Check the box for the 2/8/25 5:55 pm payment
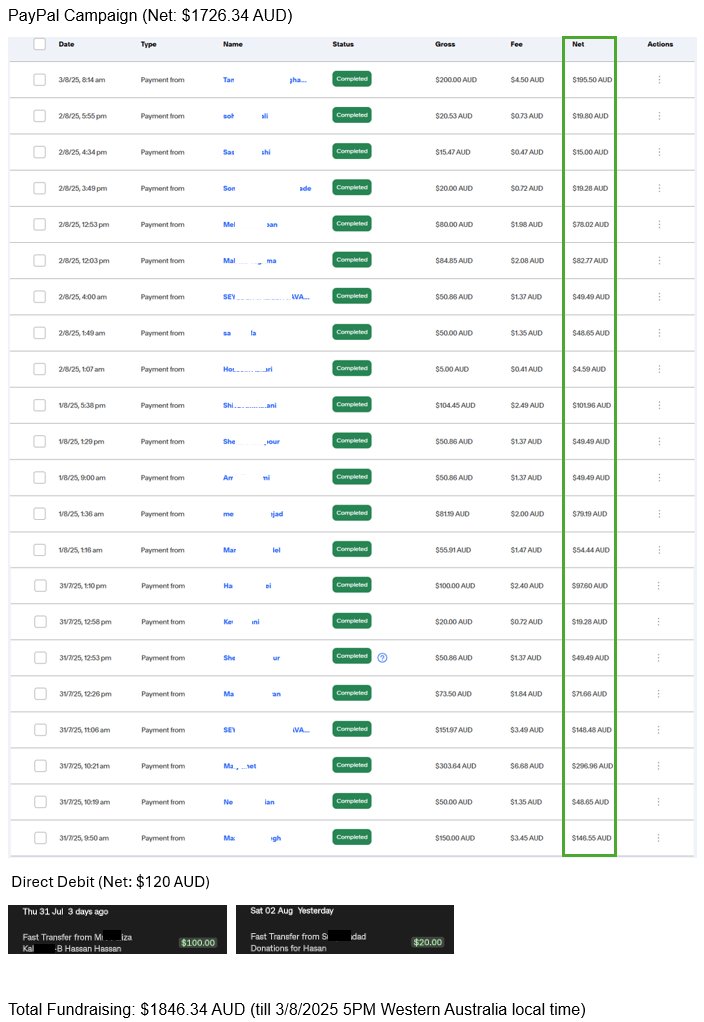 [x=40, y=116]
